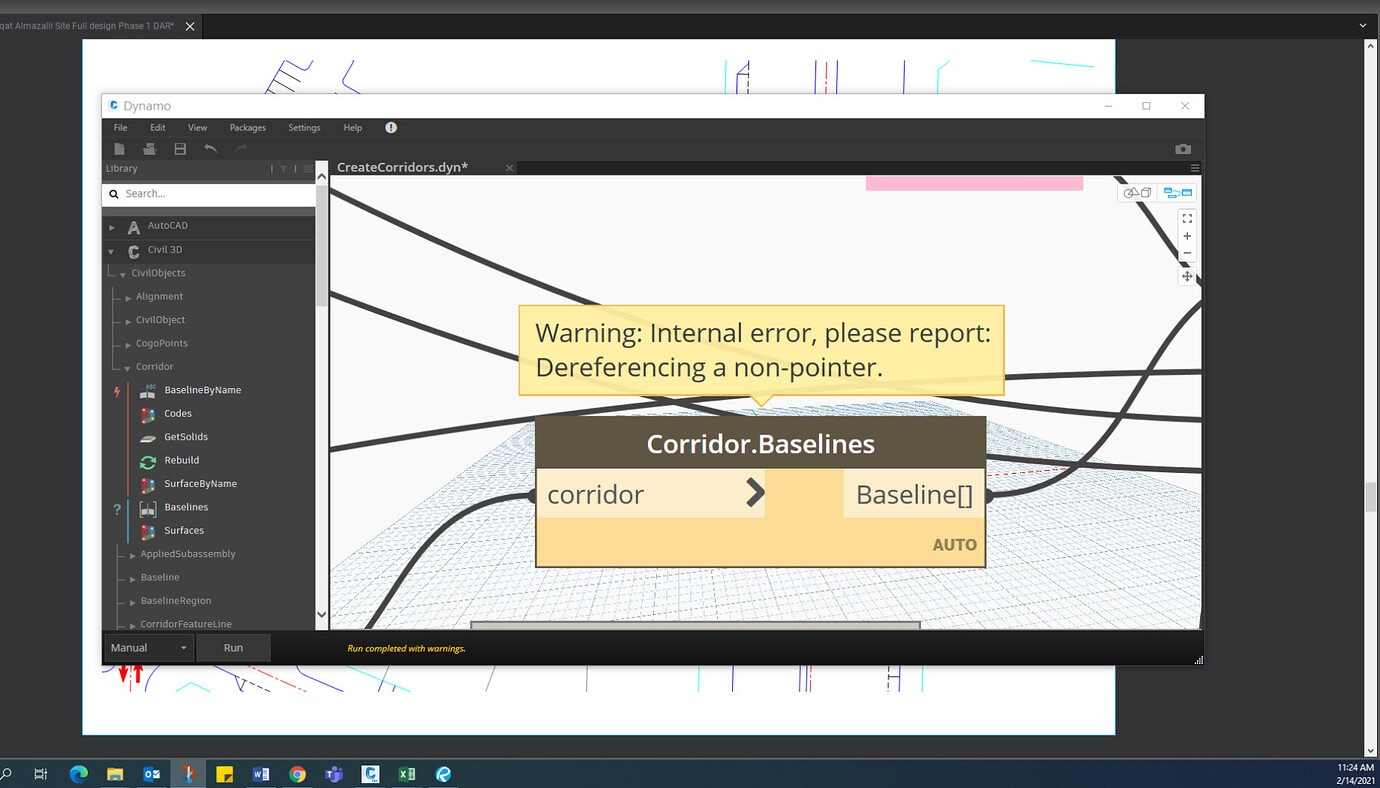Select the Rebuild node icon under Corridor

(x=147, y=460)
